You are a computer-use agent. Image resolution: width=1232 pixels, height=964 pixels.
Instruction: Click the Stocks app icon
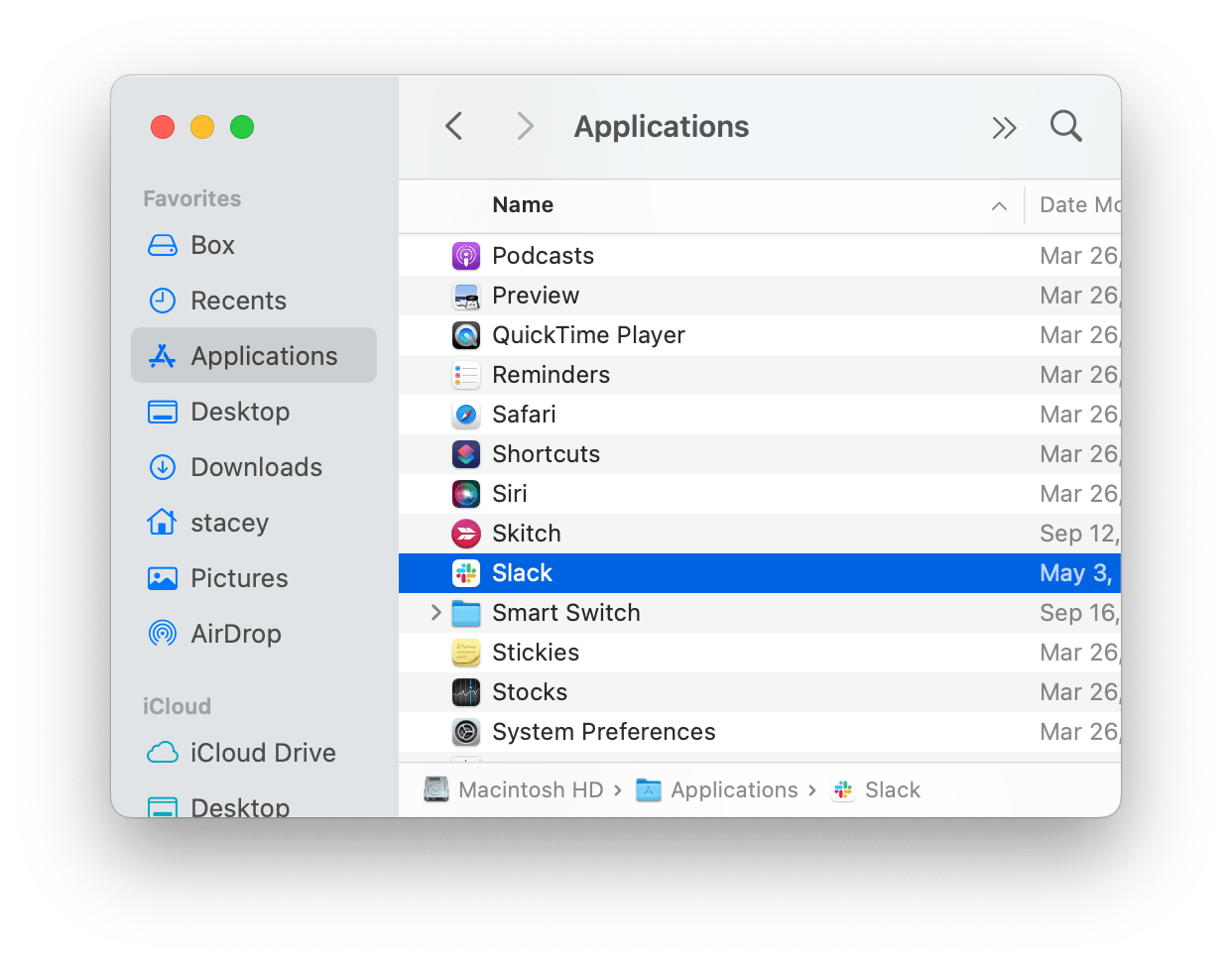point(466,692)
